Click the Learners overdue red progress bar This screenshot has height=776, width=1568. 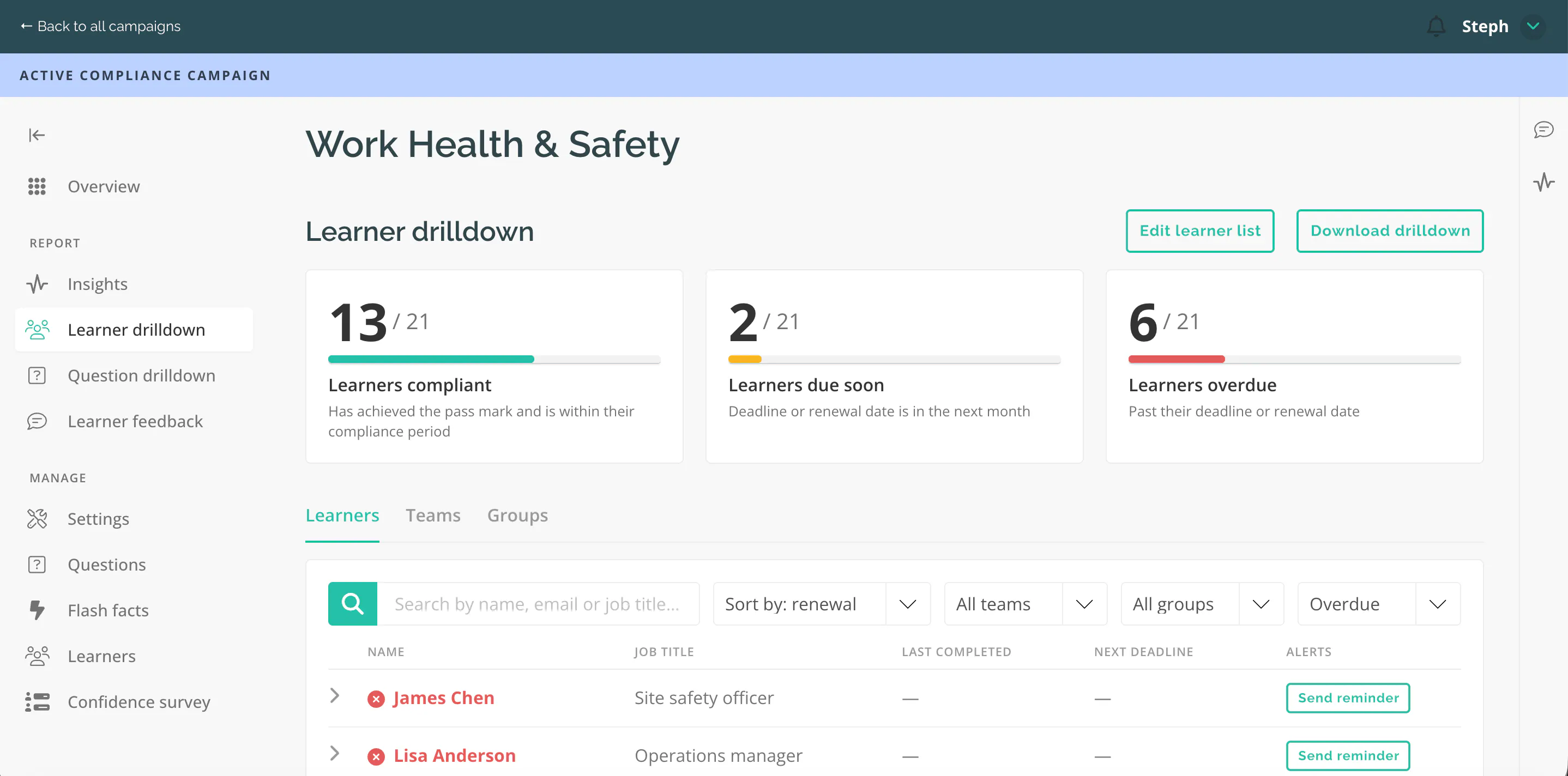pos(1294,359)
